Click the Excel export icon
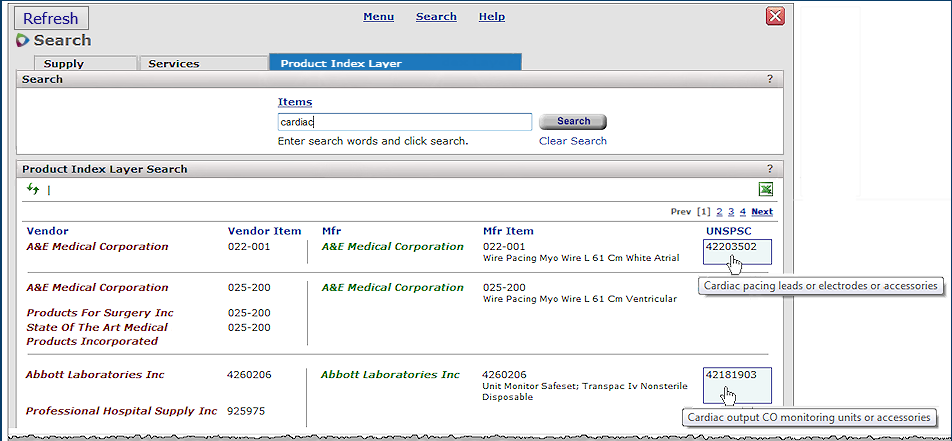Viewport: 952px width, 441px height. click(x=765, y=189)
